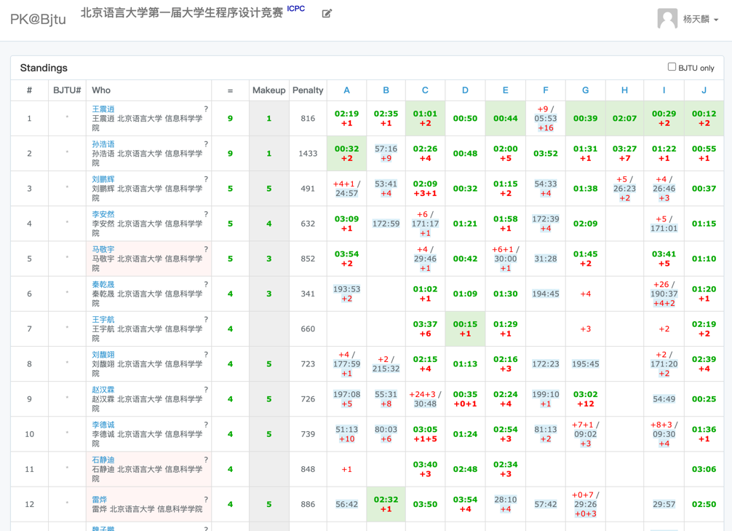Click the BJTU# column header
Image resolution: width=732 pixels, height=531 pixels.
pos(67,90)
